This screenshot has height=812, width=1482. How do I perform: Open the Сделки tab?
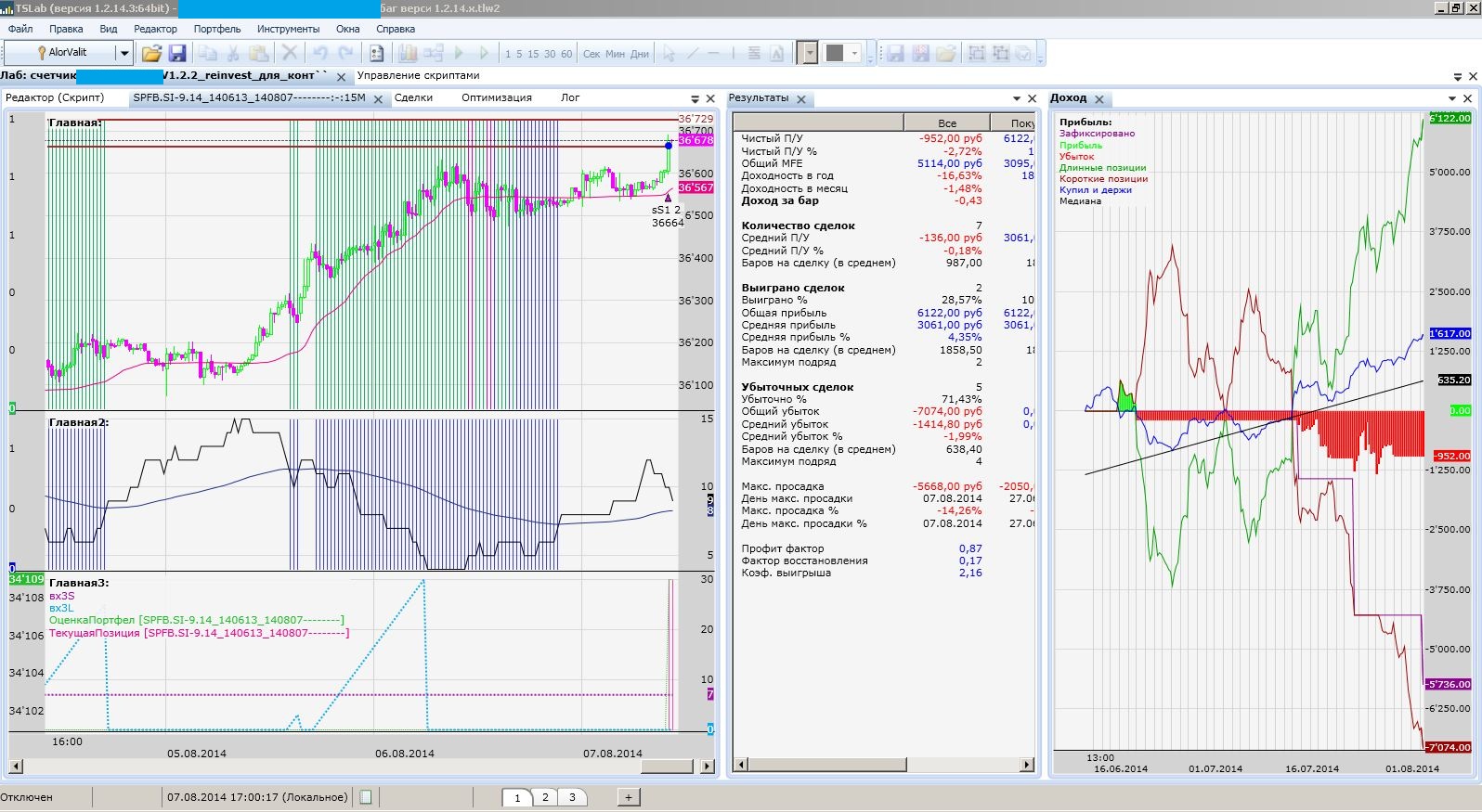click(x=413, y=97)
